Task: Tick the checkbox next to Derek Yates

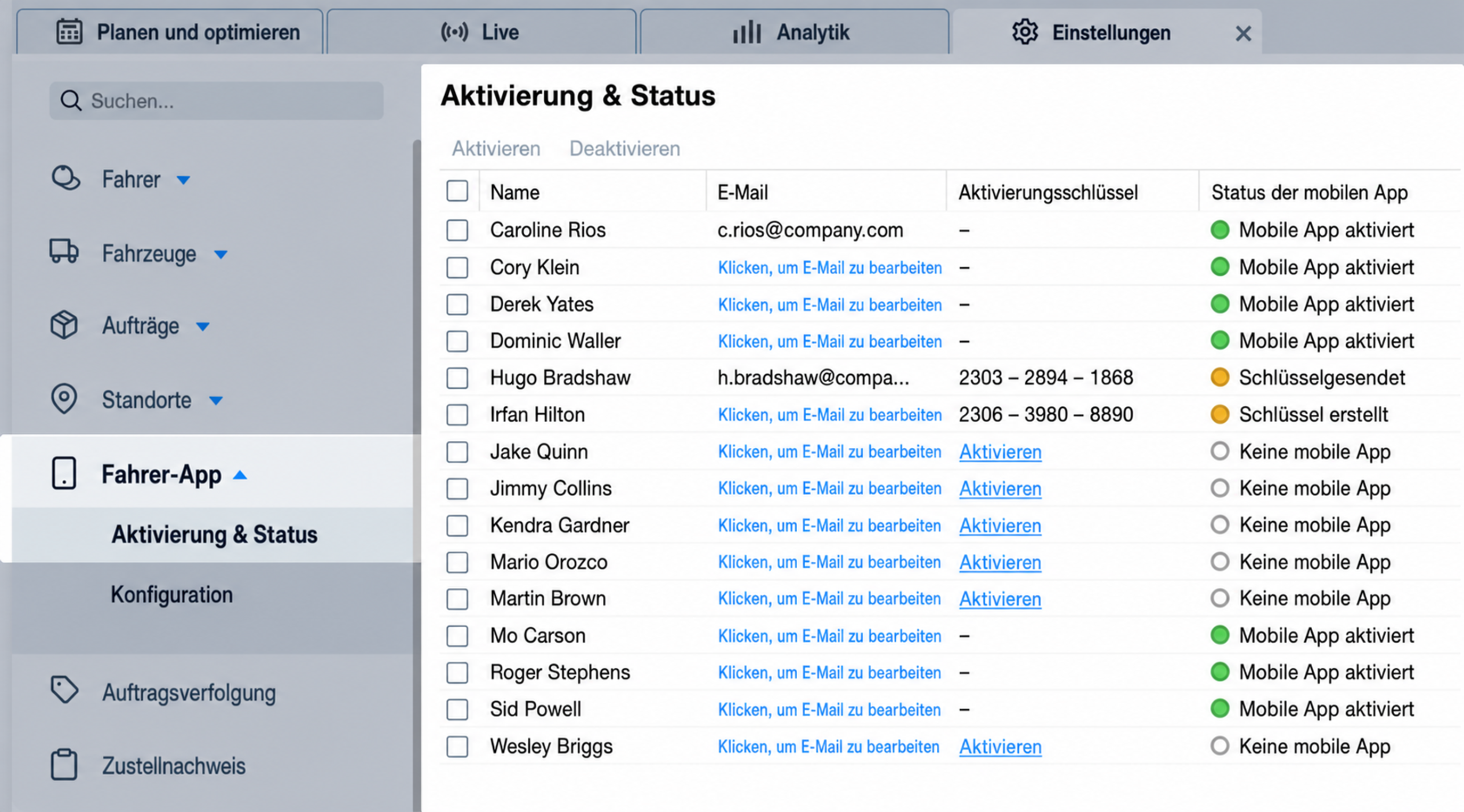Action: point(457,304)
